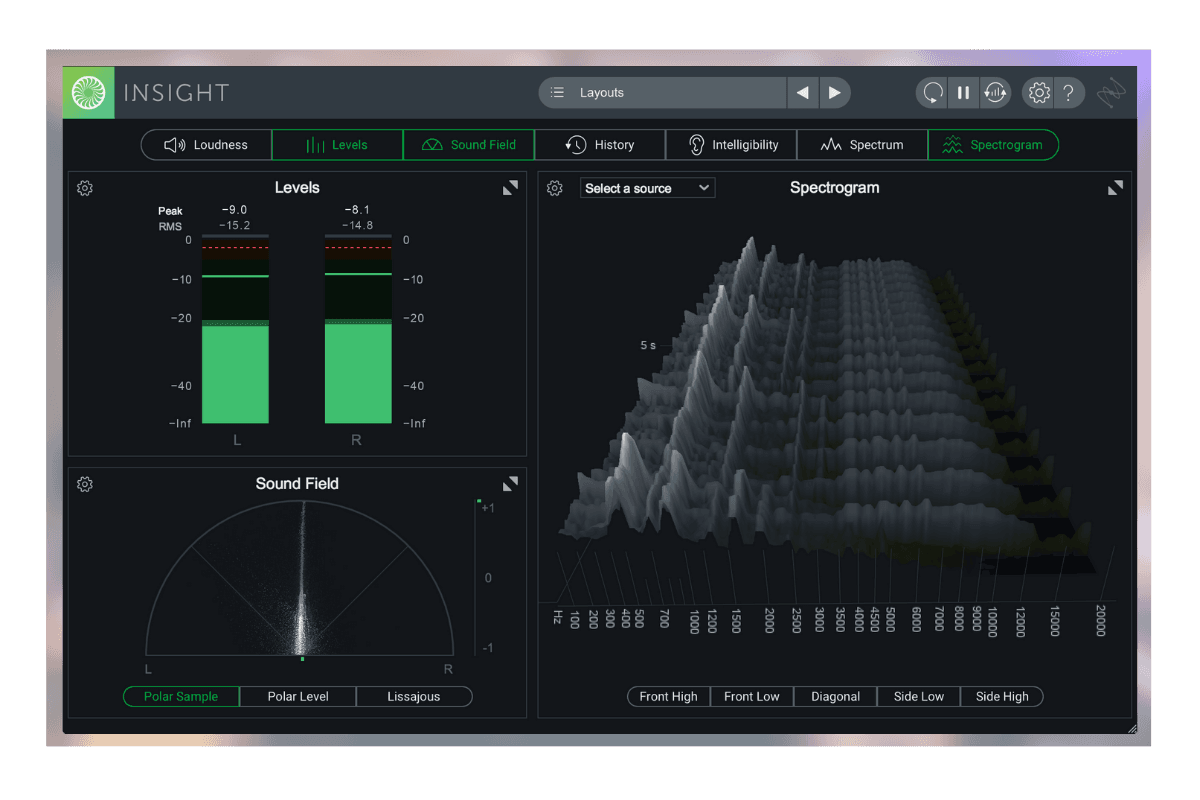
Task: Click the 1000 Hz frequency label
Action: [694, 621]
